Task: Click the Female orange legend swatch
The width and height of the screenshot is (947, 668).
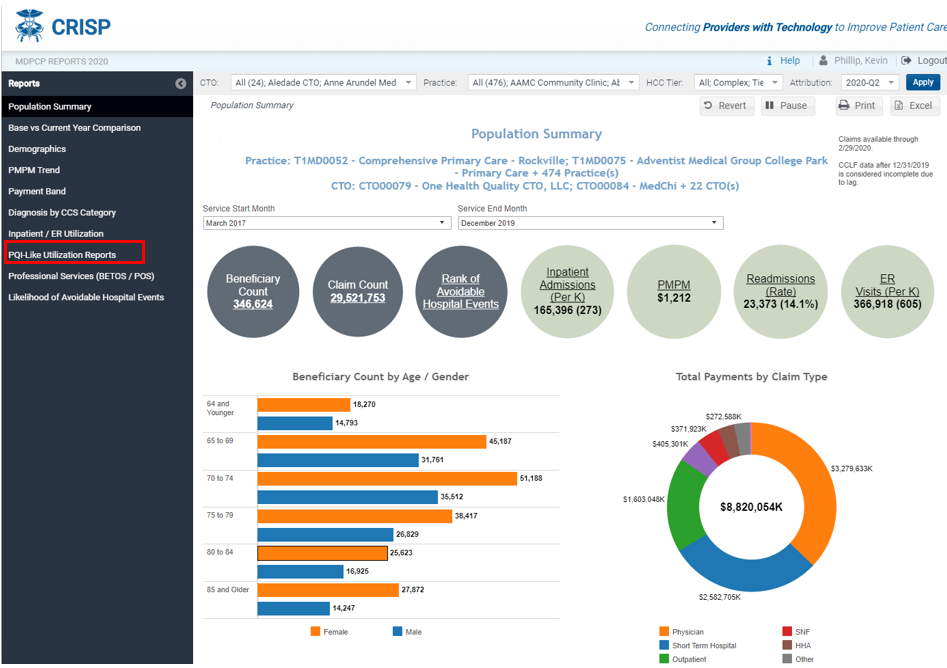Action: tap(315, 631)
